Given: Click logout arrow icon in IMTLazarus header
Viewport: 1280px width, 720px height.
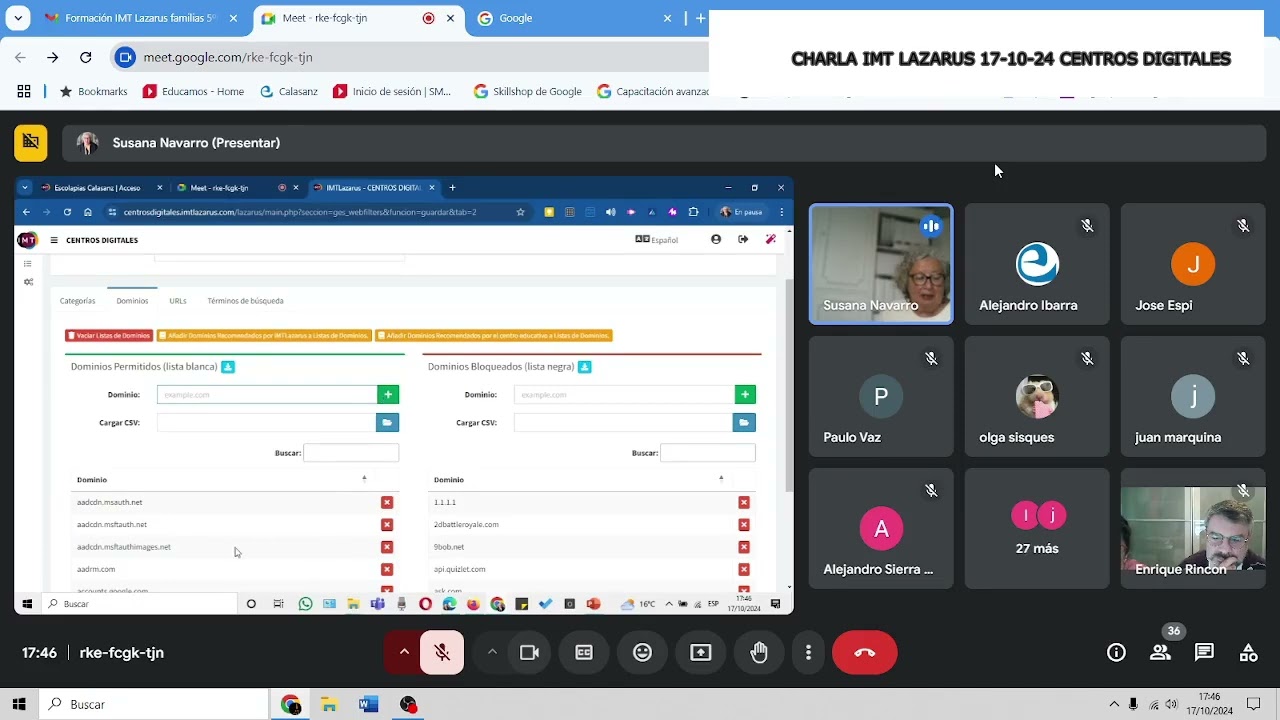Looking at the screenshot, I should click(x=743, y=240).
